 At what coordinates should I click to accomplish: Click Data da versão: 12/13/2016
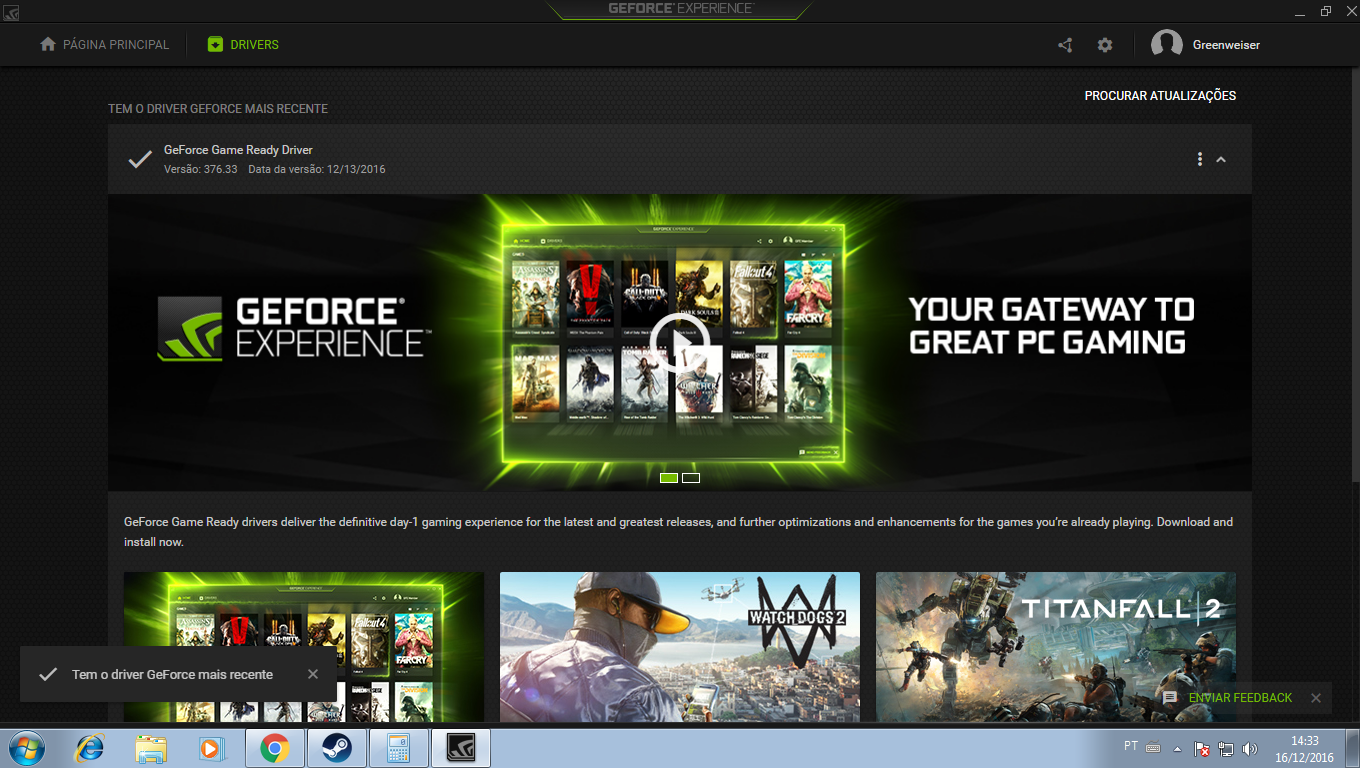(317, 169)
